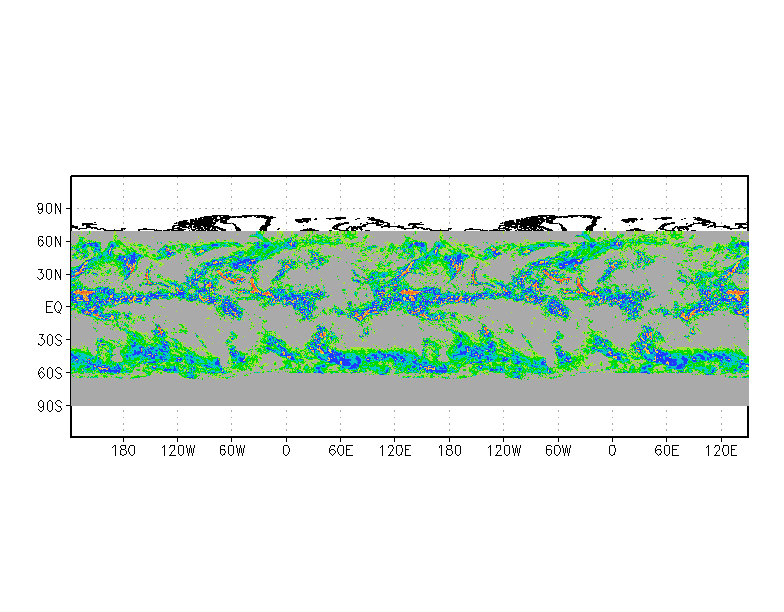Click the 90N latitude axis label

49,209
